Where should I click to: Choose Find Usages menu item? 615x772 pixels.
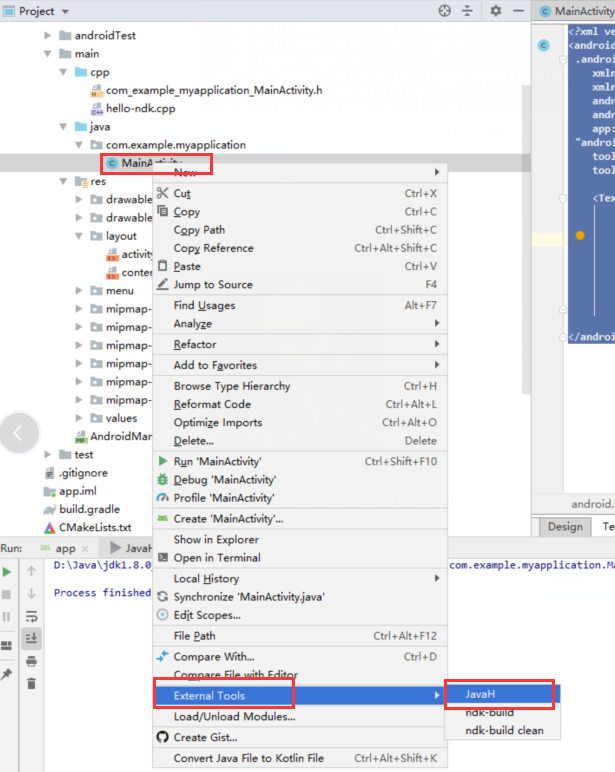(300, 305)
